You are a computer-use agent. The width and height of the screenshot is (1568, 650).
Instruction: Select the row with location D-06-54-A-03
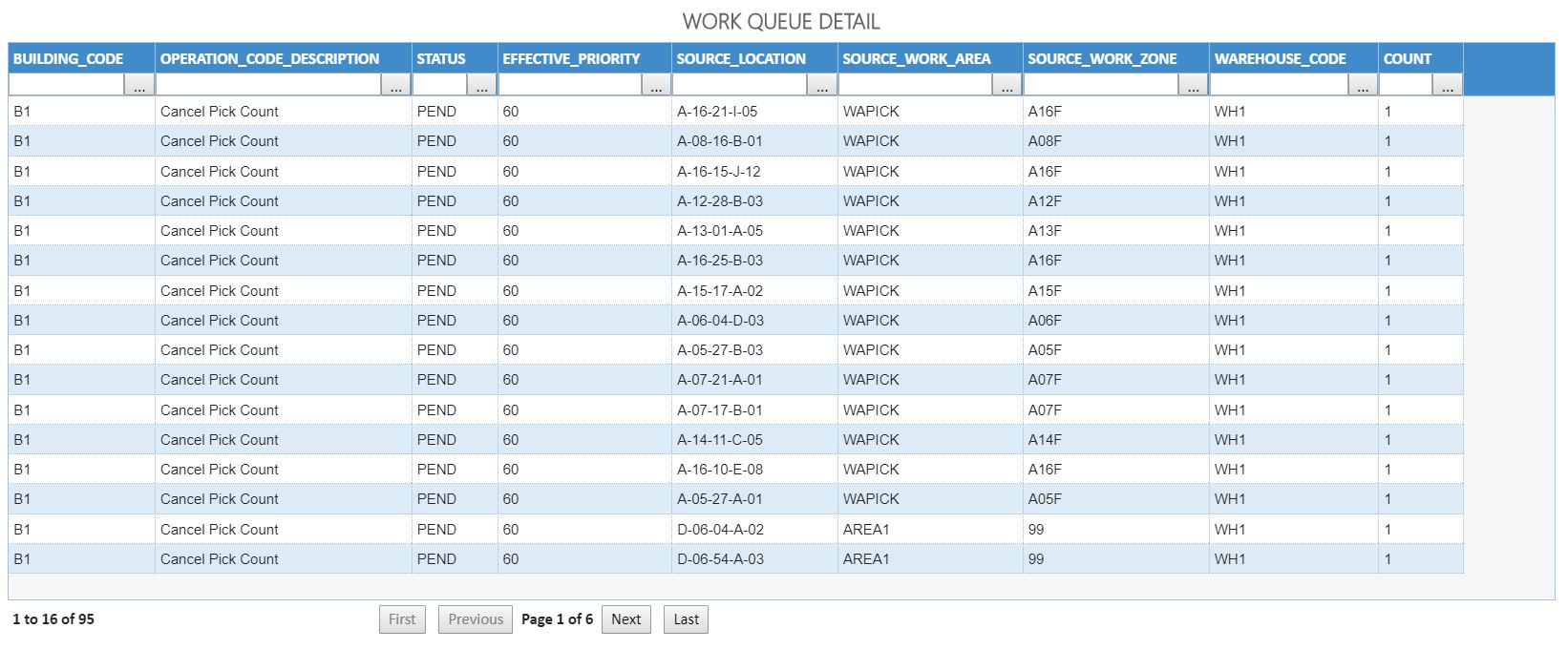coord(720,559)
